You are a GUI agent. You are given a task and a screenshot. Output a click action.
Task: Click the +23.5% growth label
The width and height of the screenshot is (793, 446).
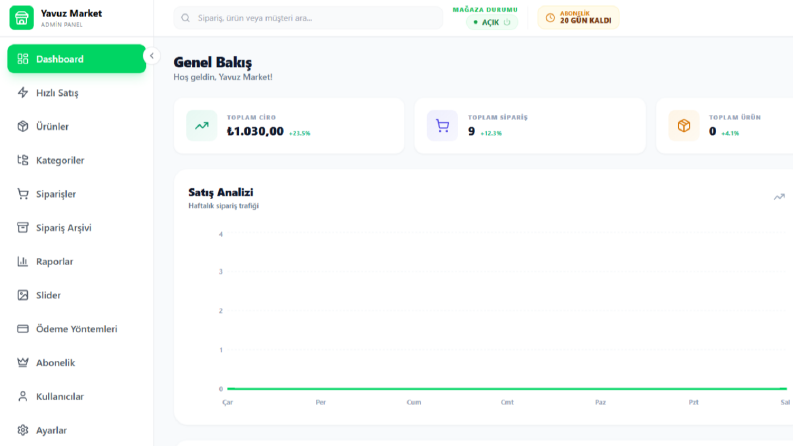299,133
